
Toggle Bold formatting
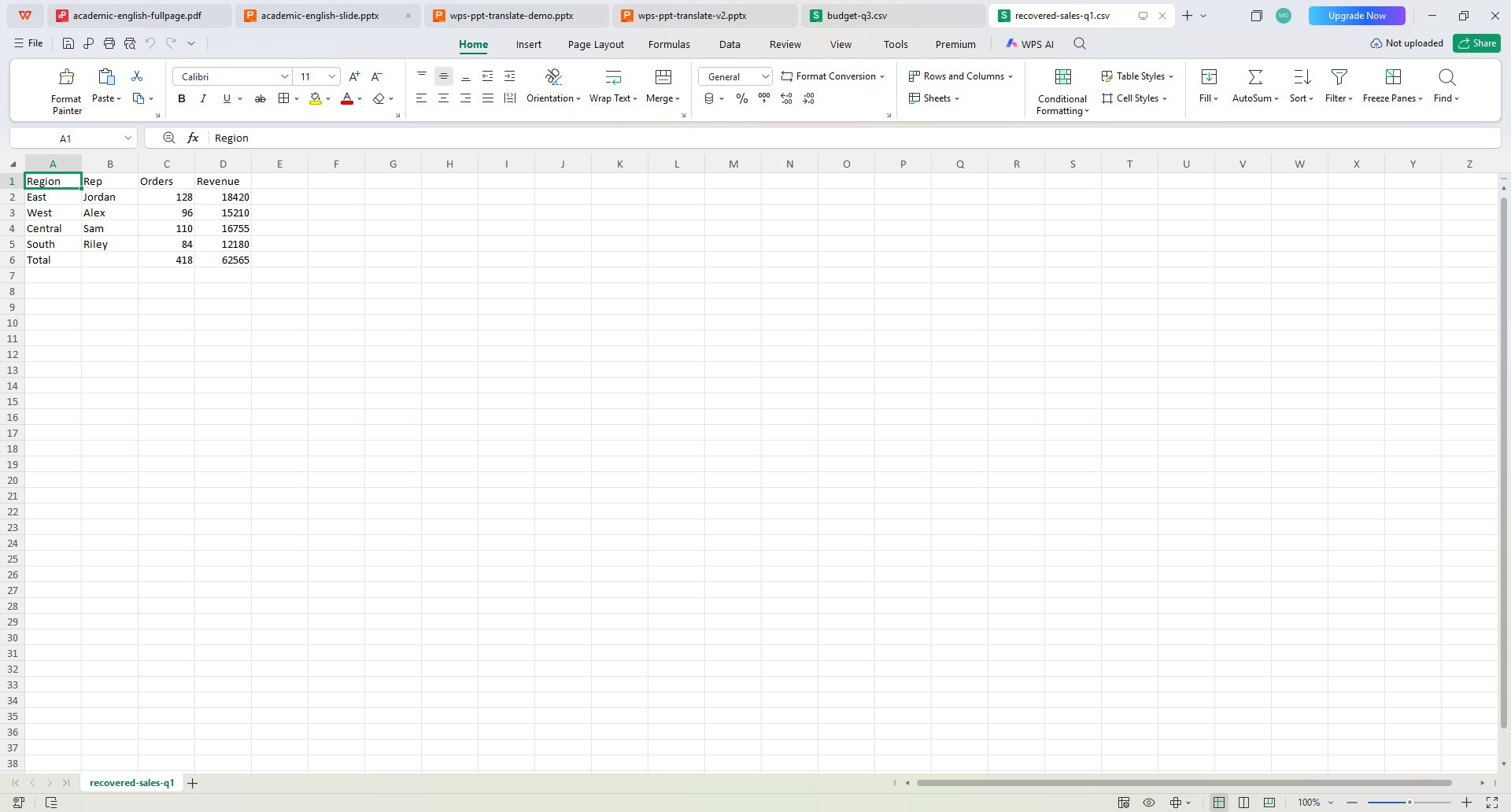(182, 98)
